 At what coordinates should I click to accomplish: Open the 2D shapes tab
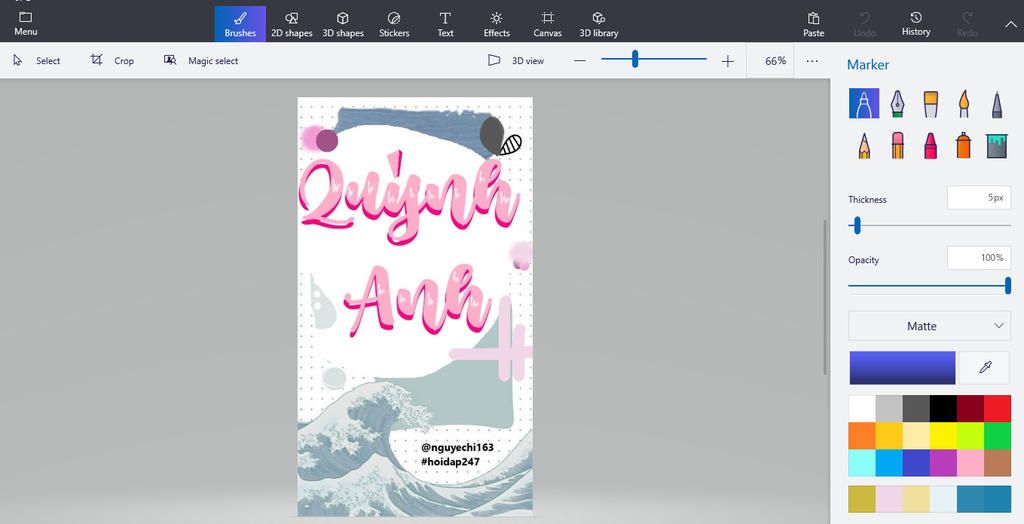pyautogui.click(x=291, y=24)
